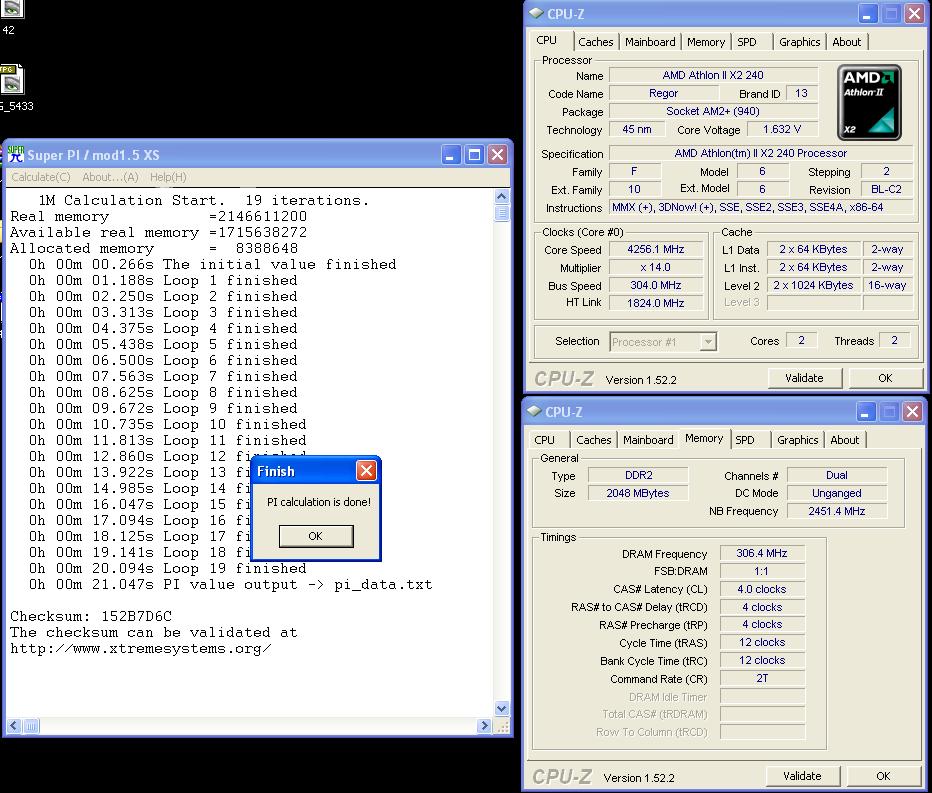The height and width of the screenshot is (793, 932).
Task: Click the Super PI vertical scrollbar down arrow
Action: click(502, 708)
